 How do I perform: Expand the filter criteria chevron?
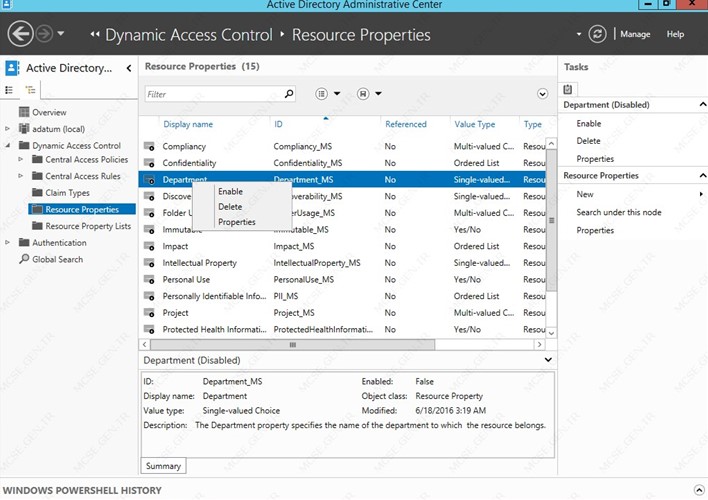[542, 93]
